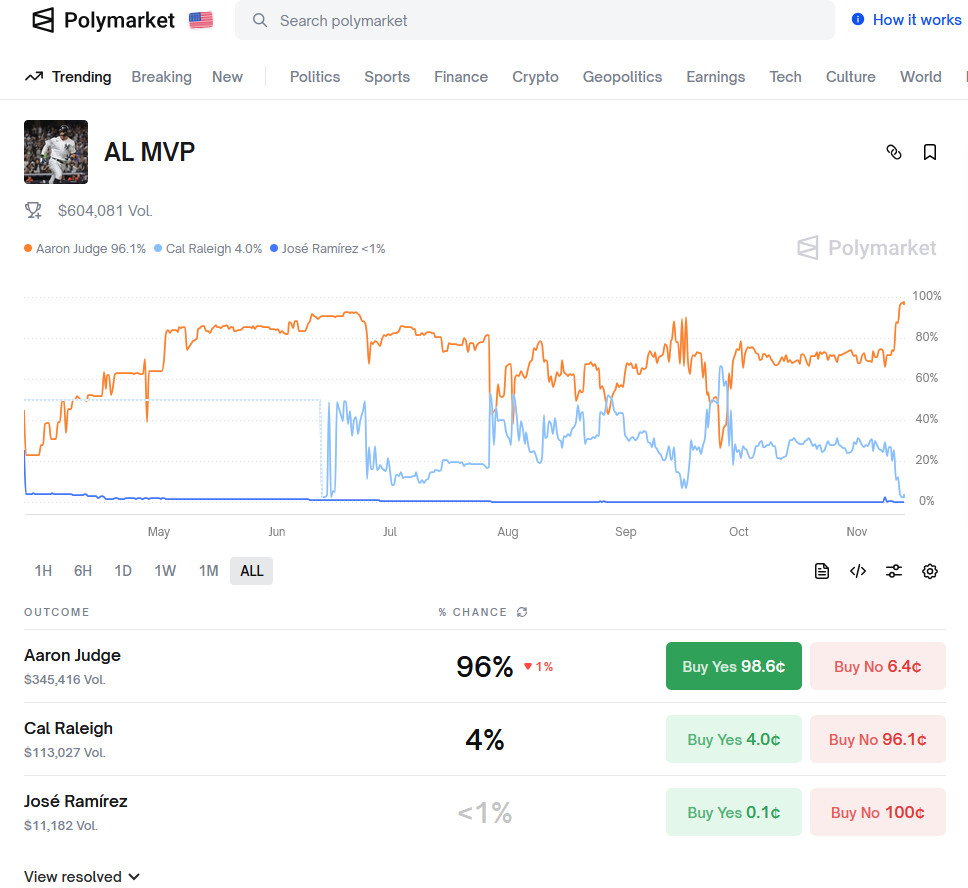
Task: Buy Yes for Aaron Judge at 98.6¢
Action: point(733,666)
